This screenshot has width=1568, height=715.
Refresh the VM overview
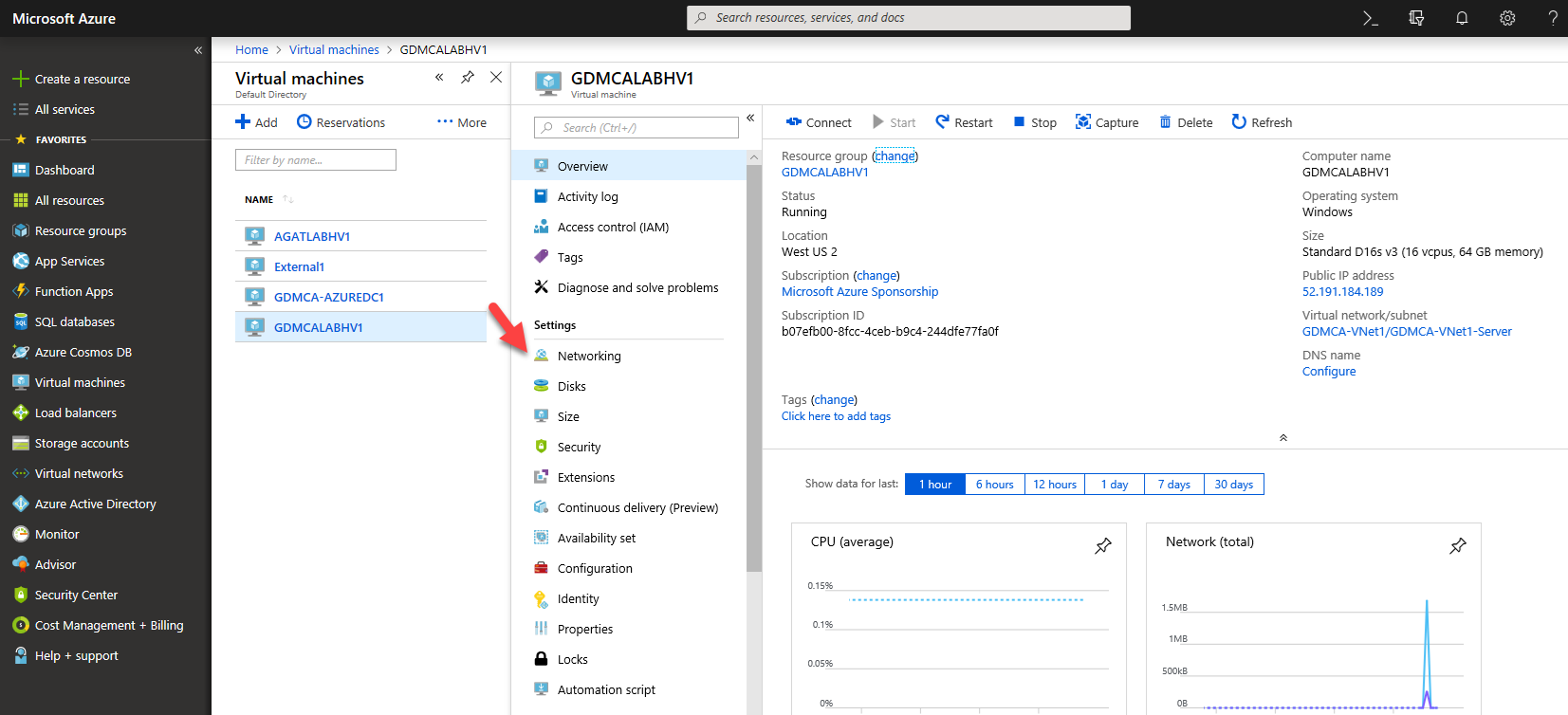(x=1262, y=122)
